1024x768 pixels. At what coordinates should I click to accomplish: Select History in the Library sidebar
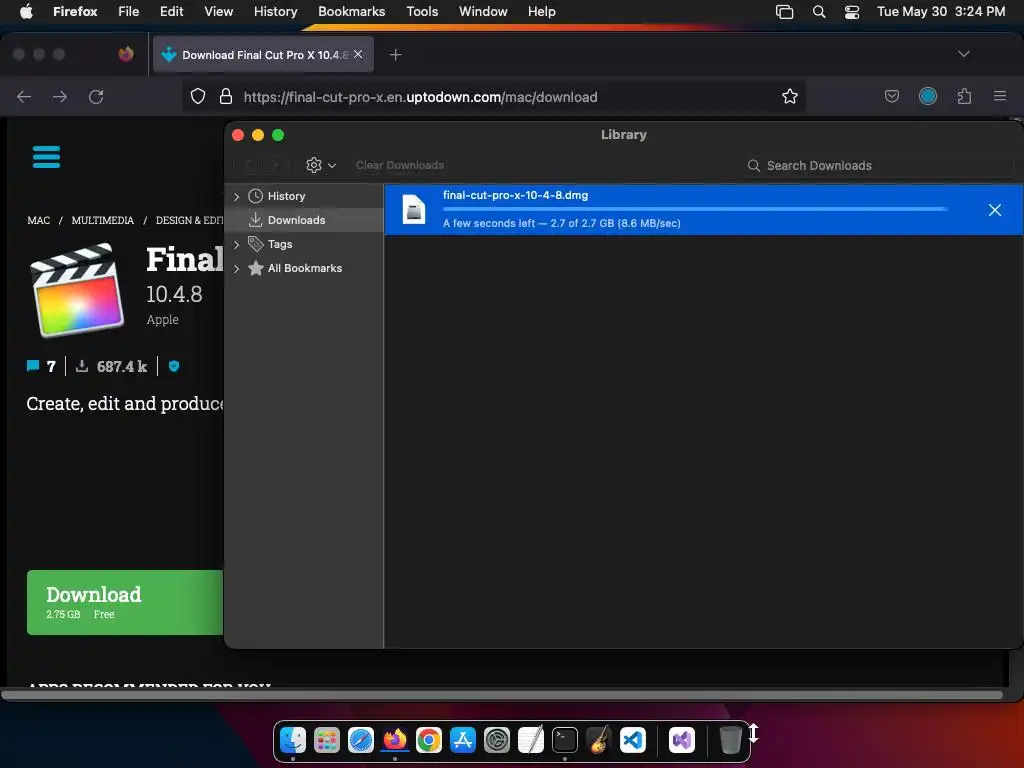[x=286, y=196]
